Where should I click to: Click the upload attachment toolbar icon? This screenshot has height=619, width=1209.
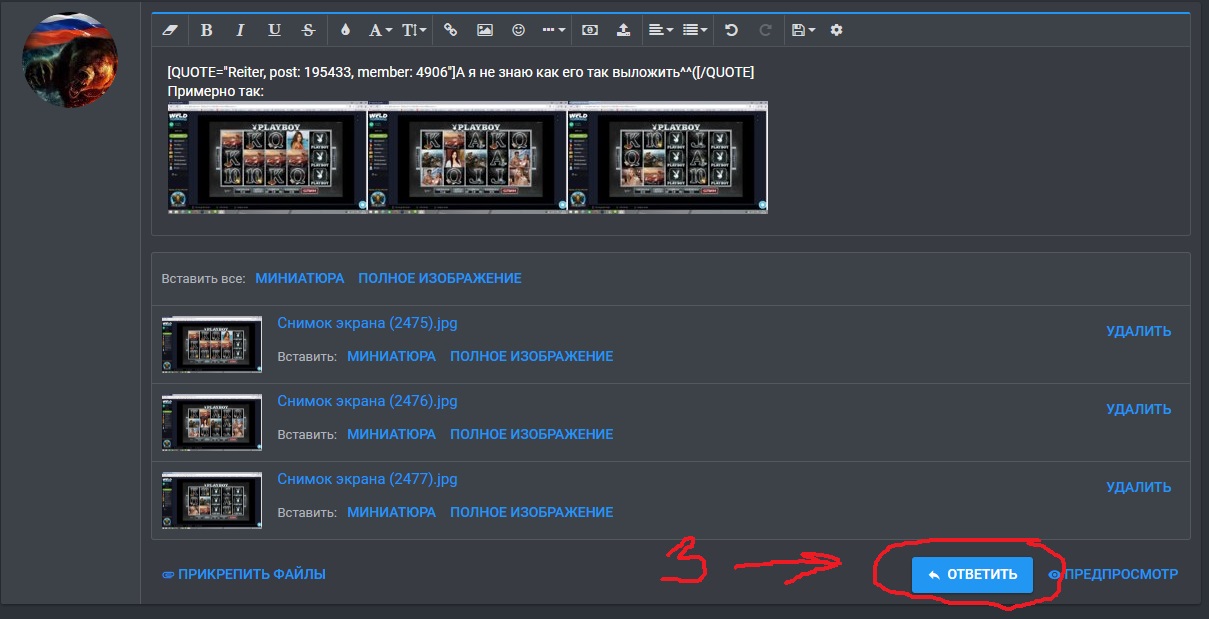pyautogui.click(x=623, y=30)
